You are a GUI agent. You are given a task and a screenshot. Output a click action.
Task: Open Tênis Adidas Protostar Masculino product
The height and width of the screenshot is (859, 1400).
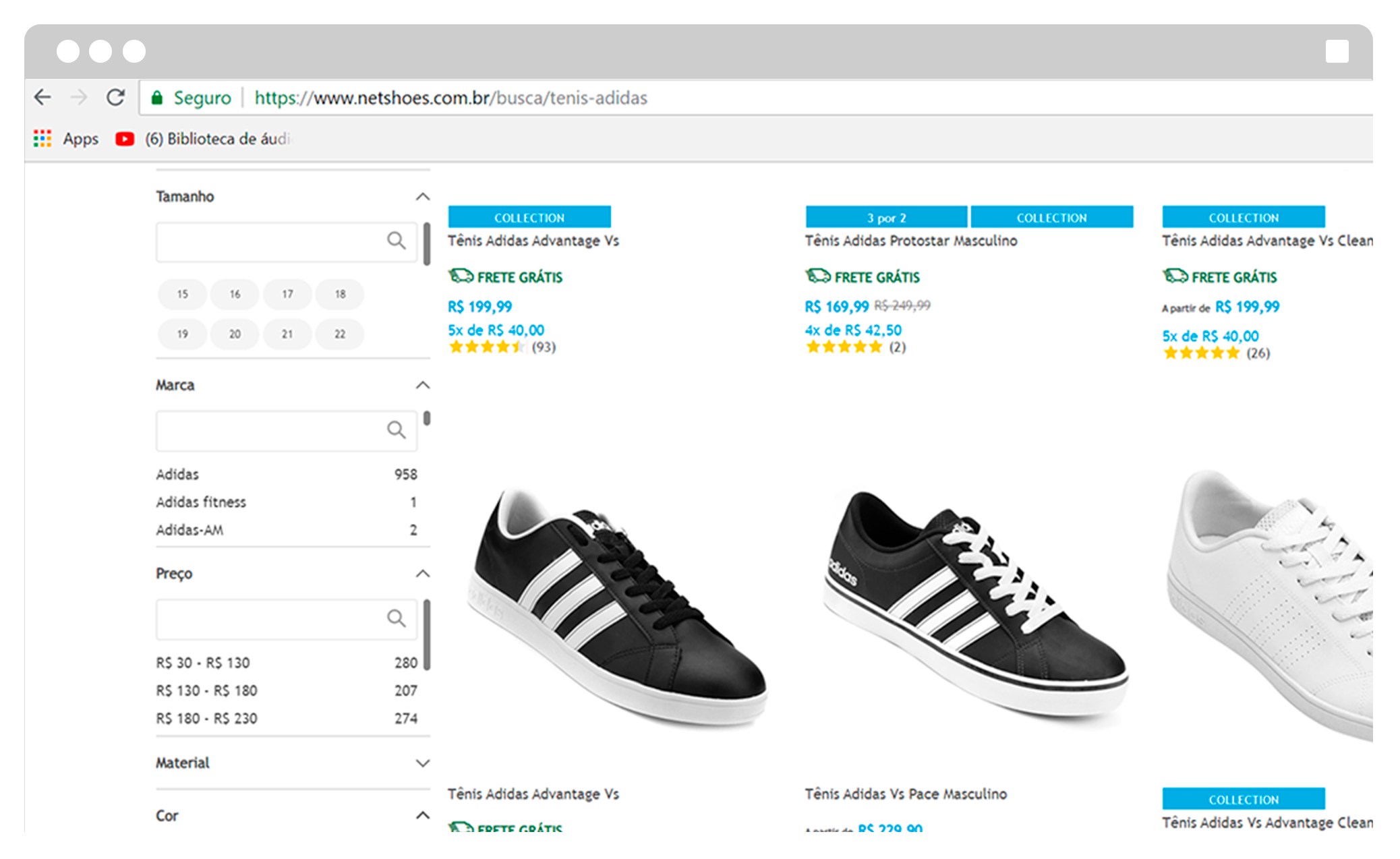point(911,241)
